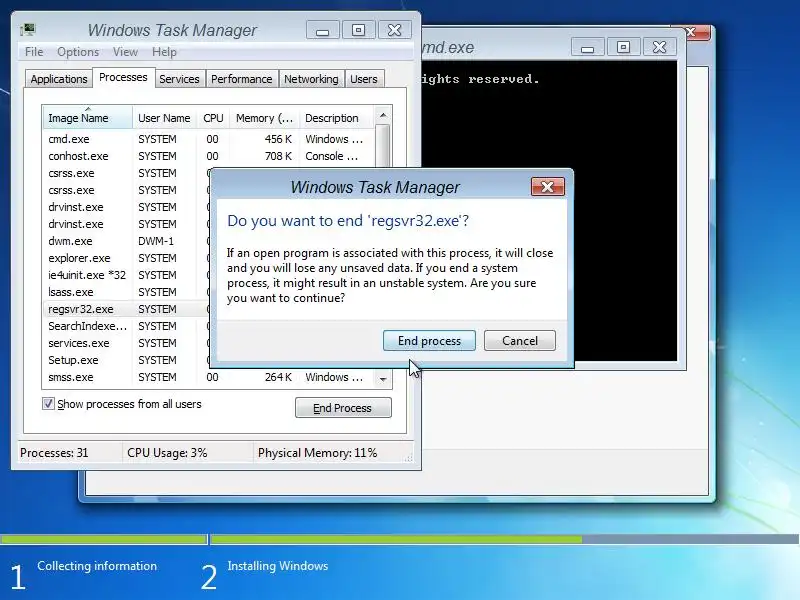This screenshot has height=600, width=800.
Task: Click the Collecting information progress bar
Action: [x=104, y=539]
